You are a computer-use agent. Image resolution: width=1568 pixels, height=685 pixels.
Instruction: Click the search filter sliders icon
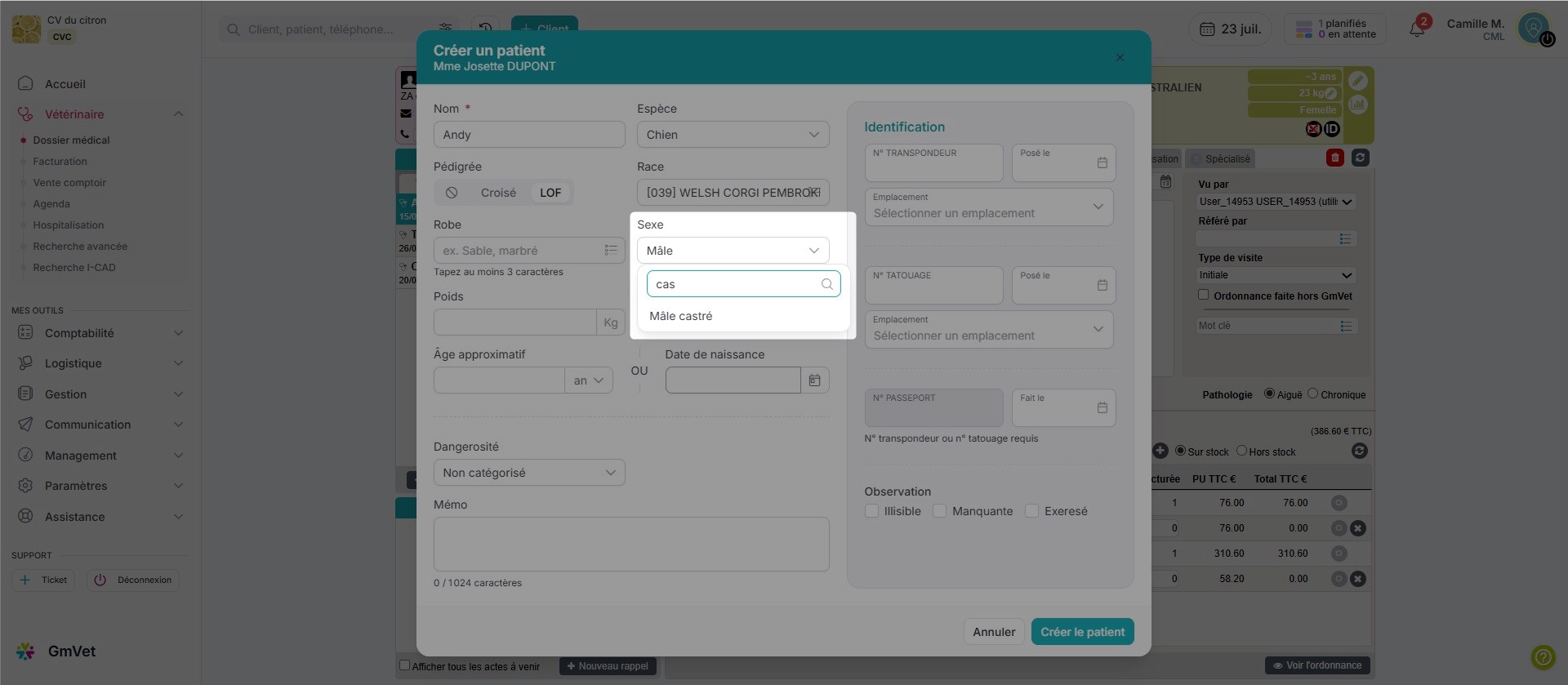[x=445, y=29]
